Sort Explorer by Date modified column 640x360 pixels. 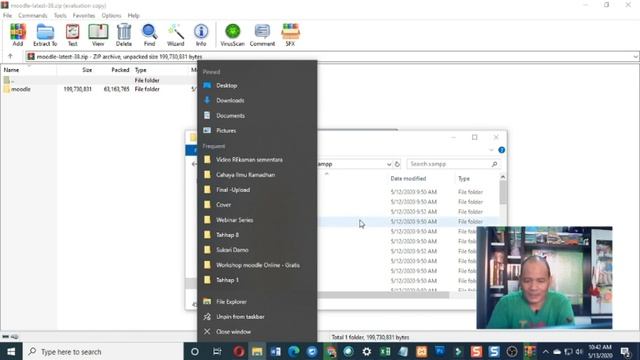click(408, 178)
